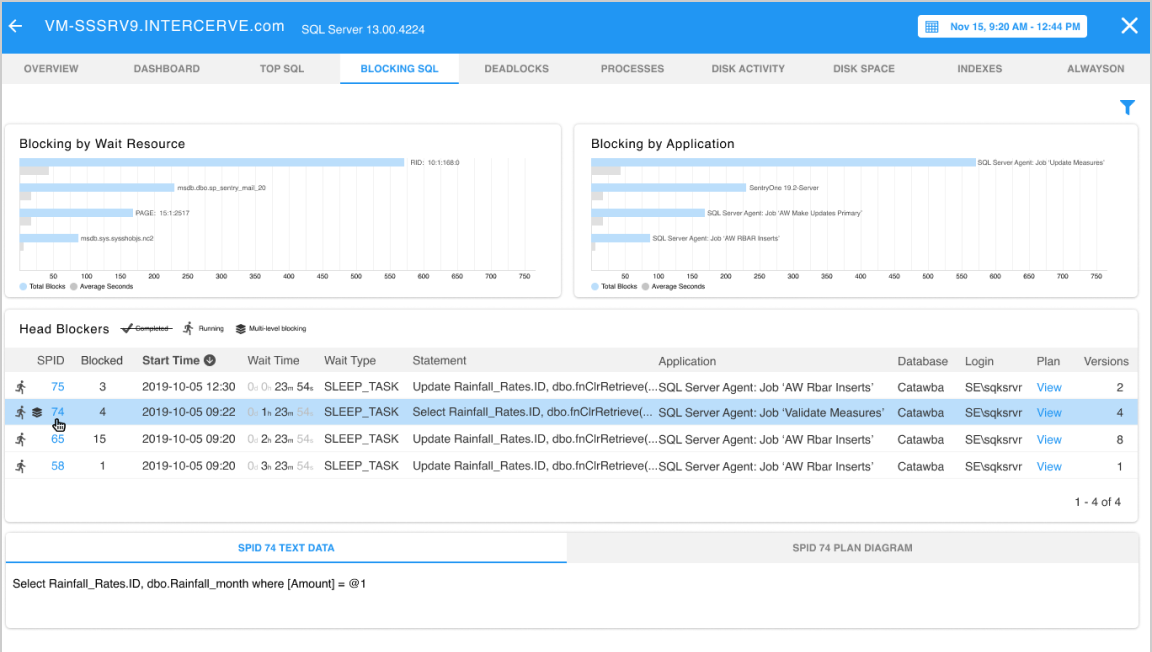
Task: Click running icon for SPID 75 row
Action: (x=20, y=387)
